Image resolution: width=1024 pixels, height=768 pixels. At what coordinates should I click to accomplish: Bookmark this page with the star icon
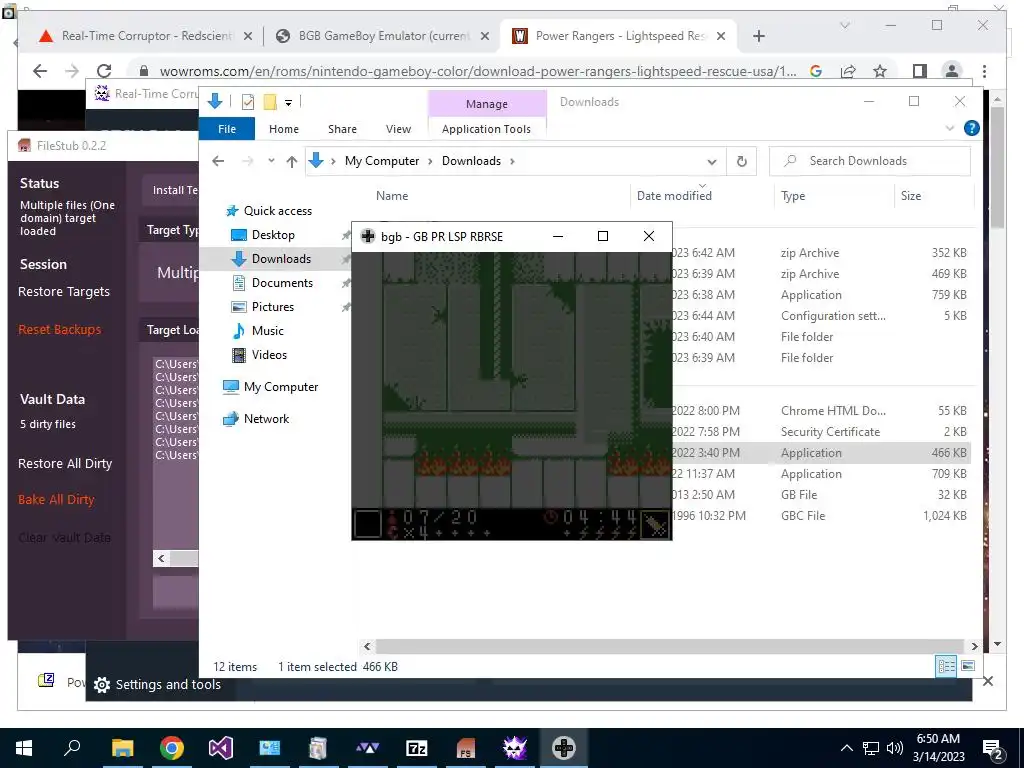(880, 71)
